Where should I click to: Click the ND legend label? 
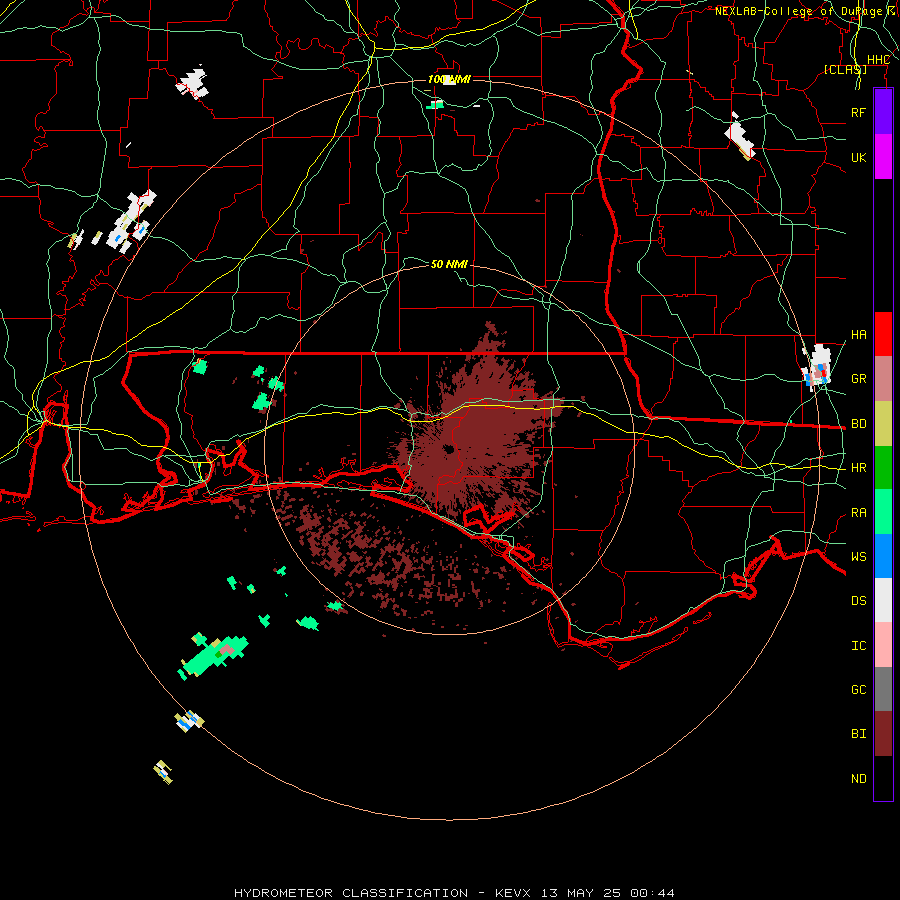(x=858, y=779)
